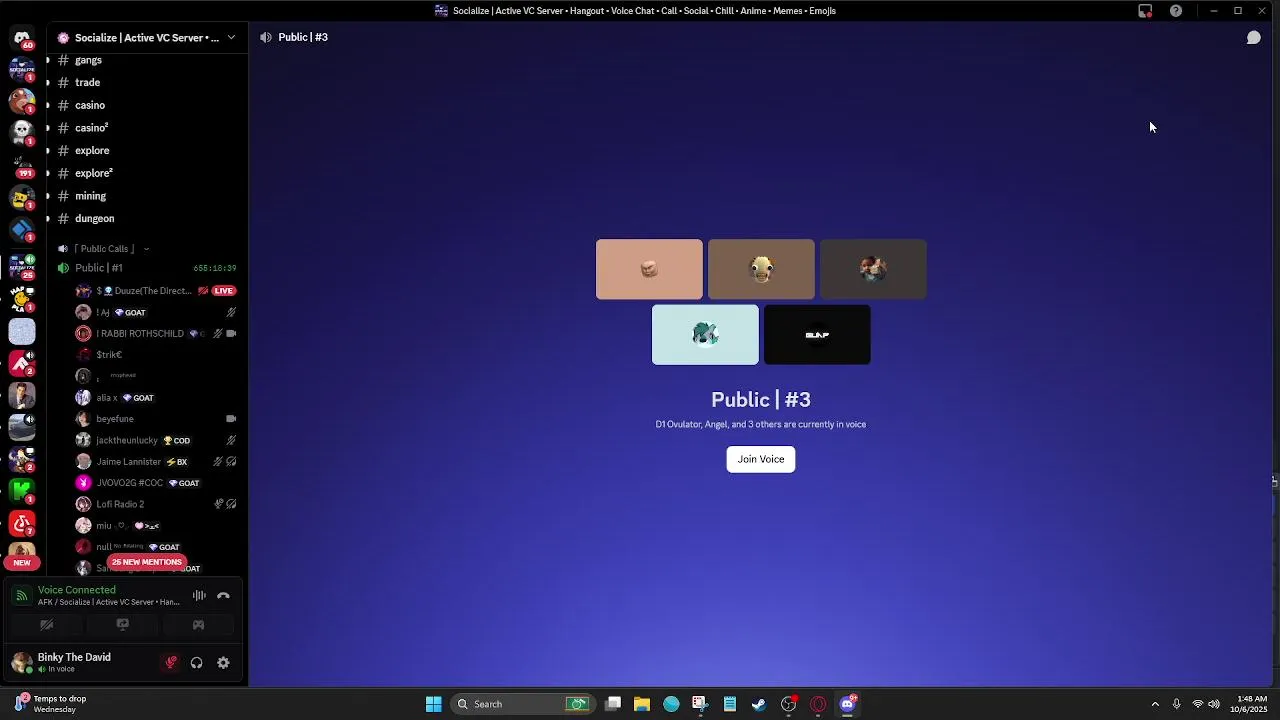Unmute the microphone in user panel
Viewport: 1280px width, 720px height.
[171, 662]
